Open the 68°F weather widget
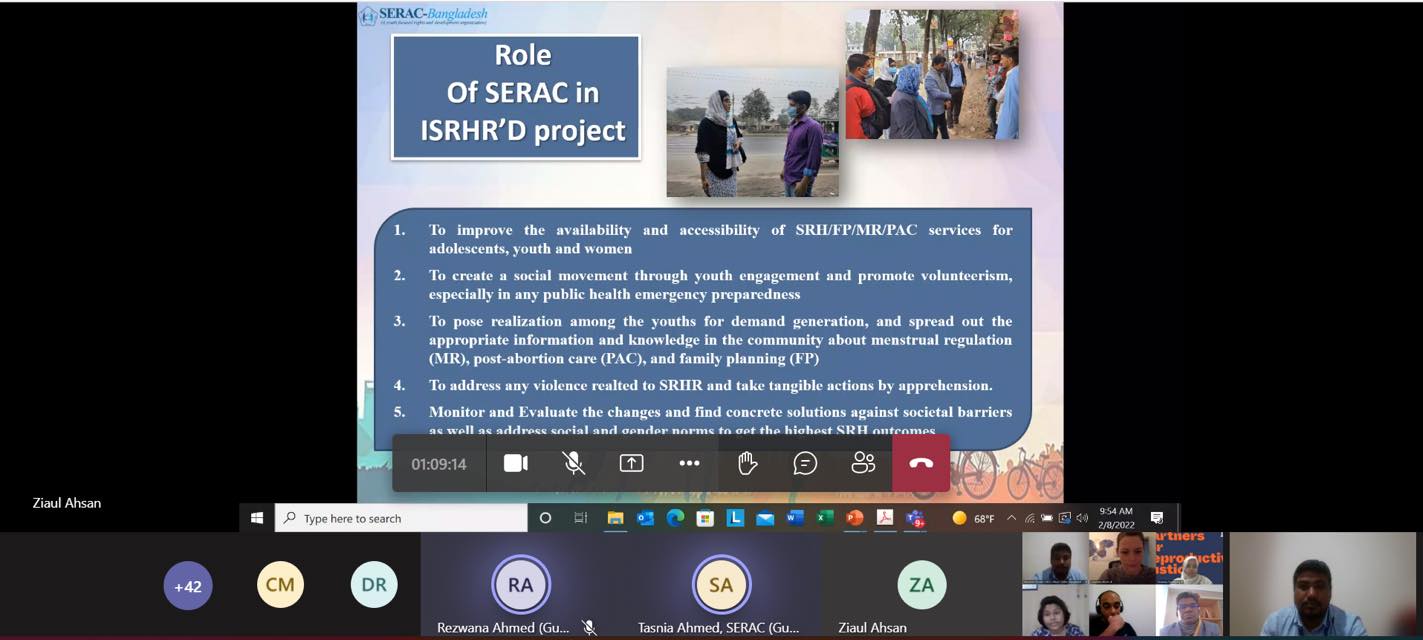Screen dimensions: 1423x640 [974, 518]
